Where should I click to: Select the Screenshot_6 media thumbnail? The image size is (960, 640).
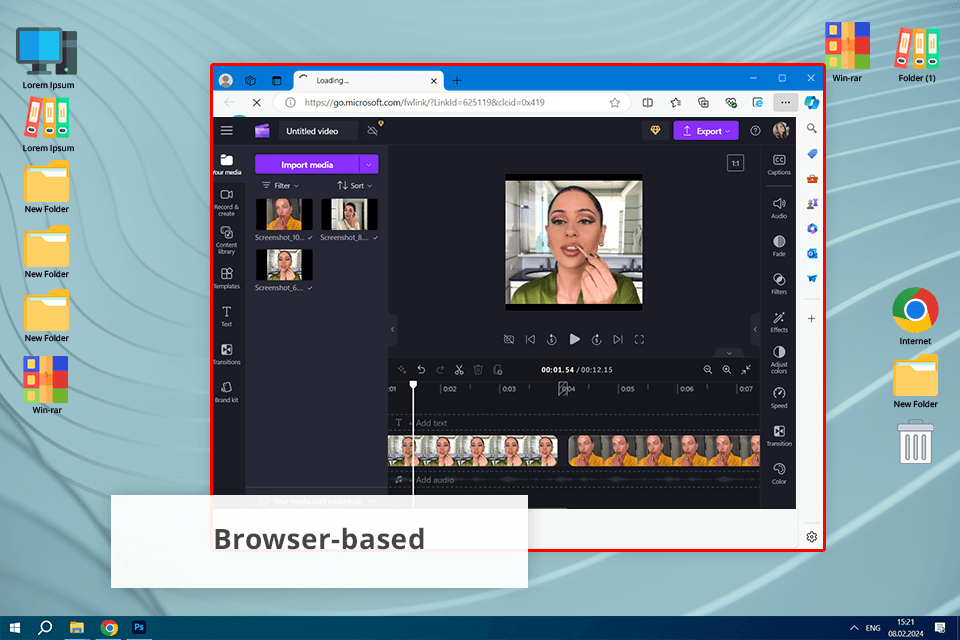[284, 265]
